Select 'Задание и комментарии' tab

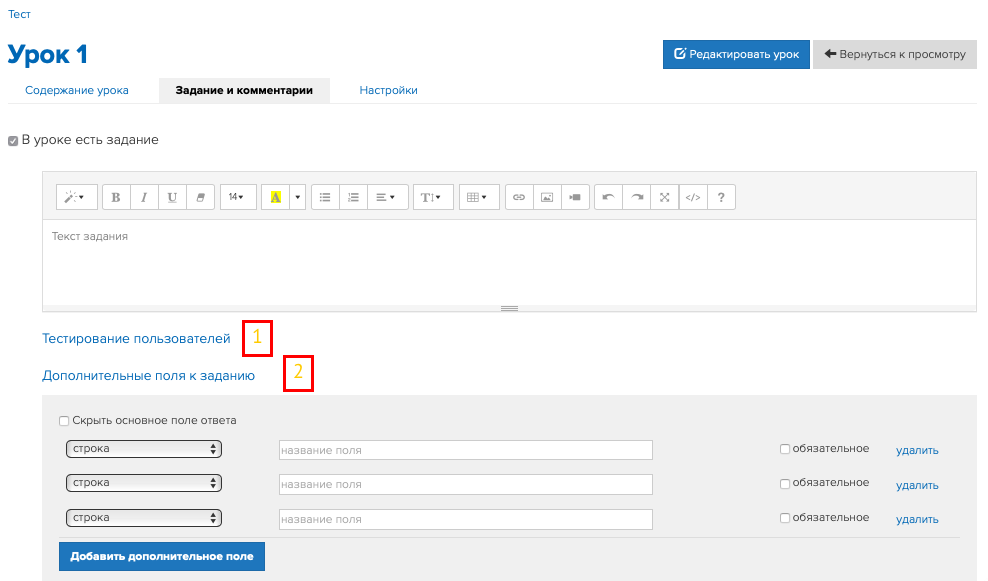[244, 90]
